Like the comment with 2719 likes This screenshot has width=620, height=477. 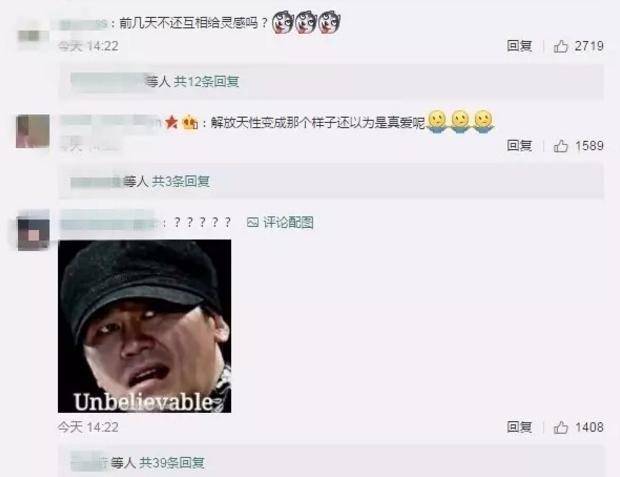pyautogui.click(x=561, y=47)
